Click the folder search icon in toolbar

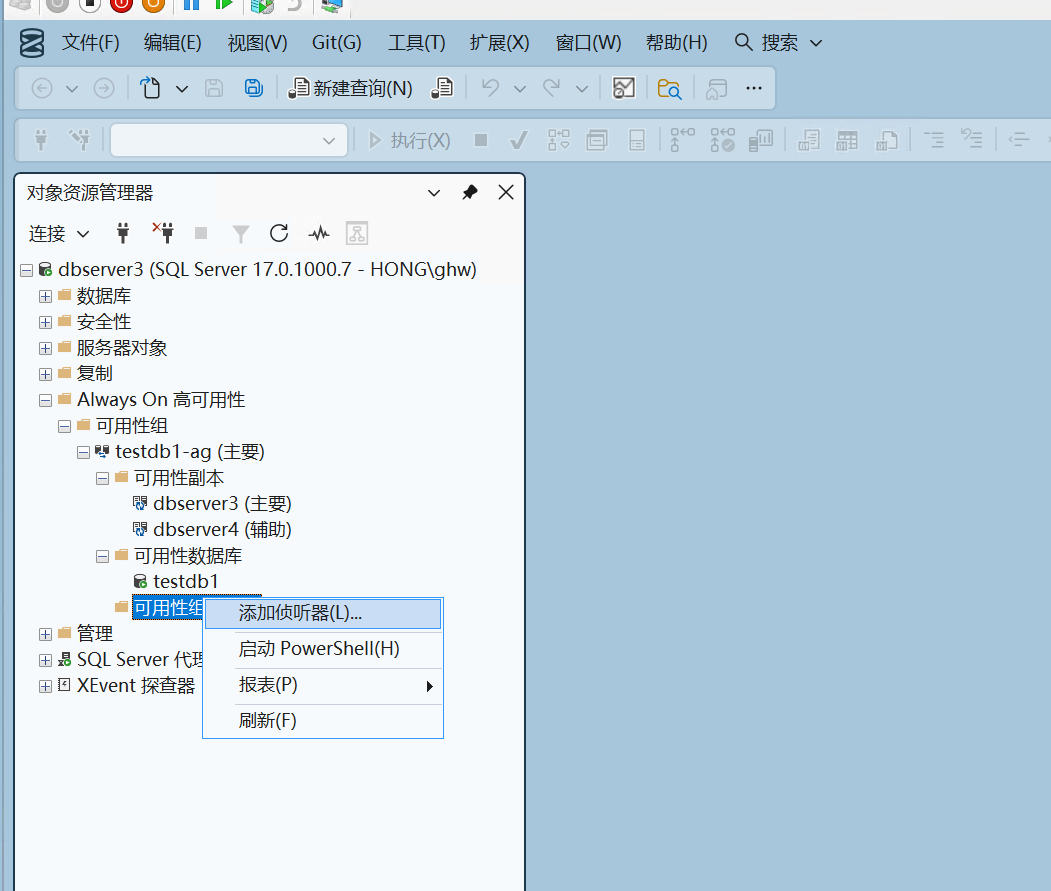669,88
